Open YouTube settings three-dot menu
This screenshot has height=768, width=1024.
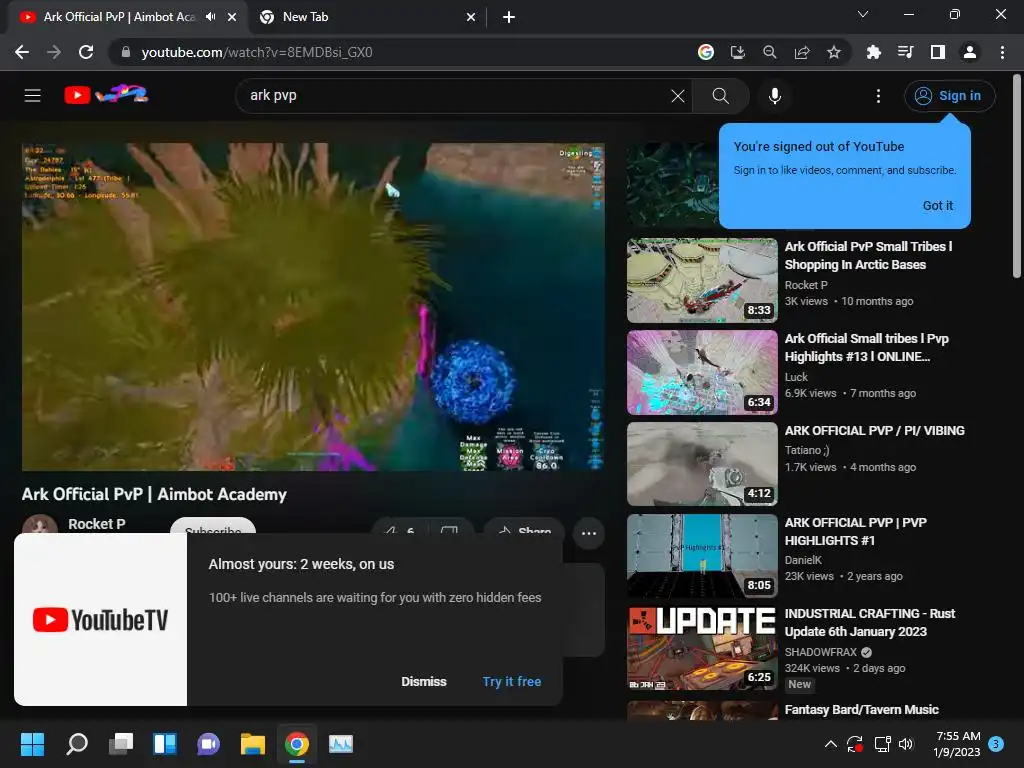pos(878,96)
